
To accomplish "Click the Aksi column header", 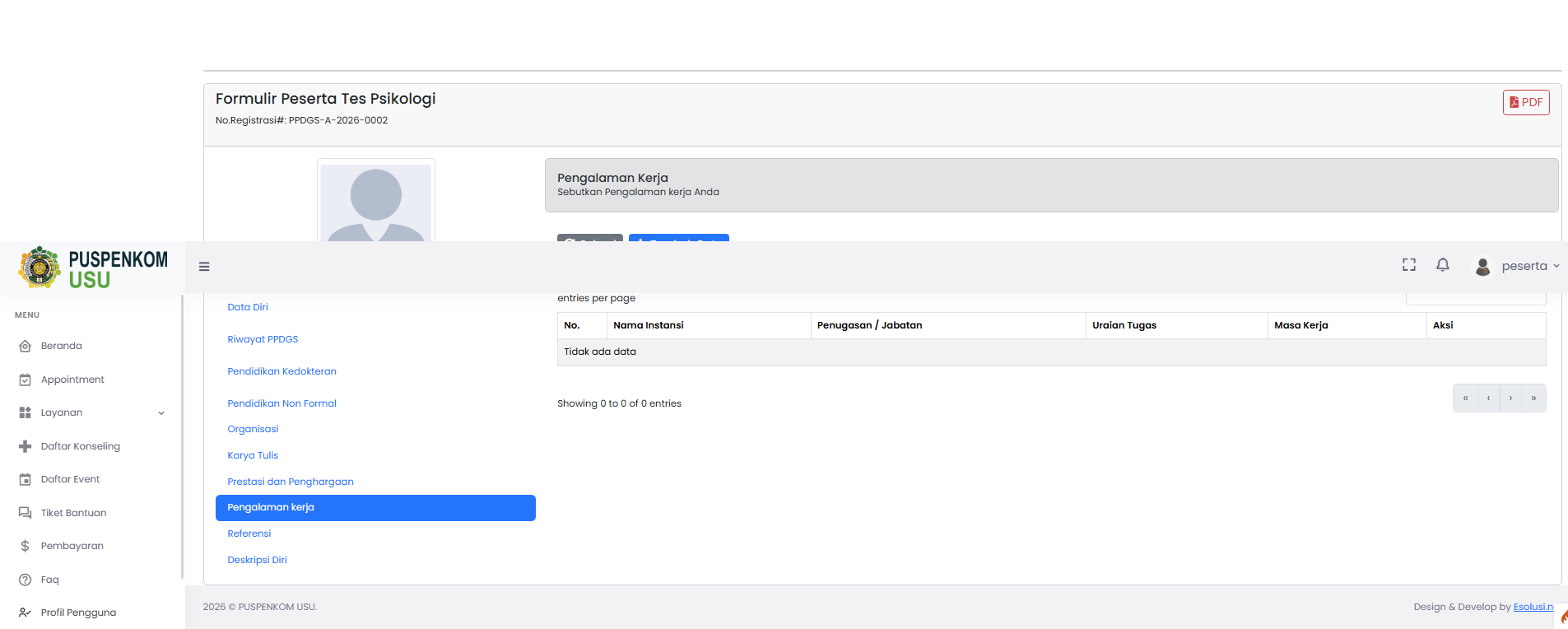I will pyautogui.click(x=1487, y=325).
